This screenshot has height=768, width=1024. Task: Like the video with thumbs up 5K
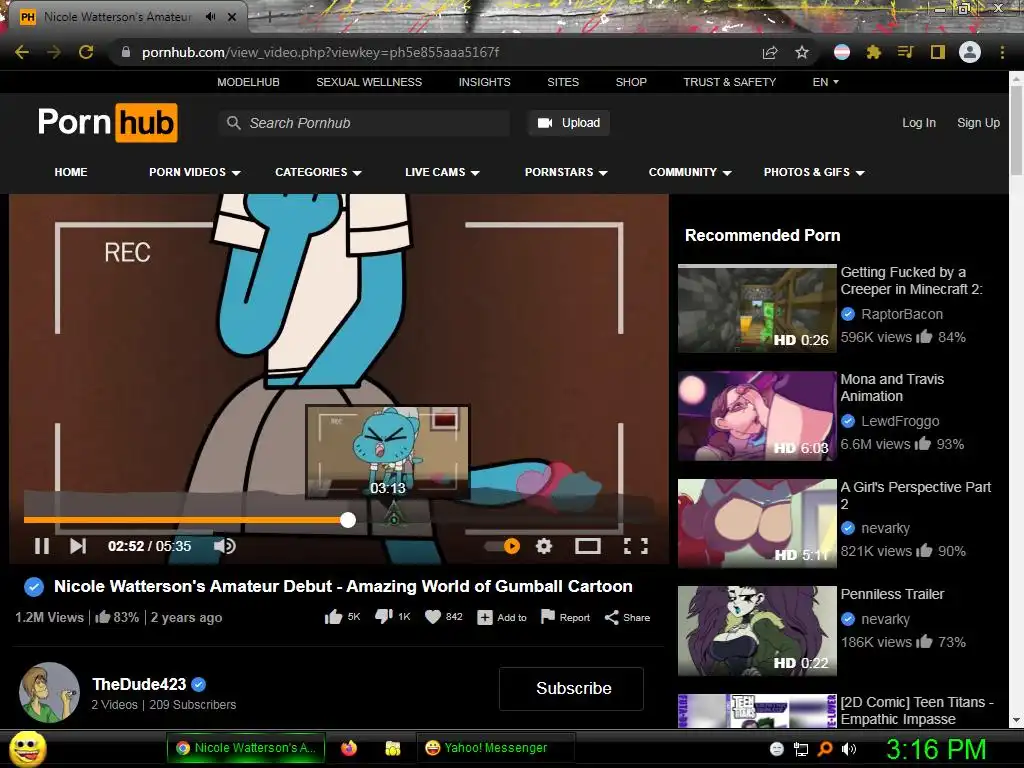tap(343, 617)
